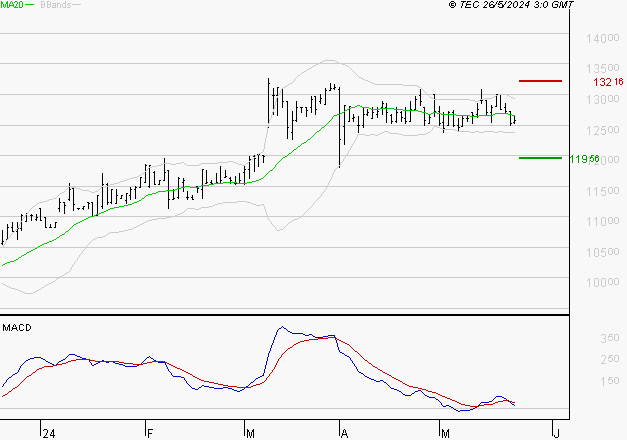Click the 13000 price axis label
This screenshot has width=627, height=440.
pos(603,99)
